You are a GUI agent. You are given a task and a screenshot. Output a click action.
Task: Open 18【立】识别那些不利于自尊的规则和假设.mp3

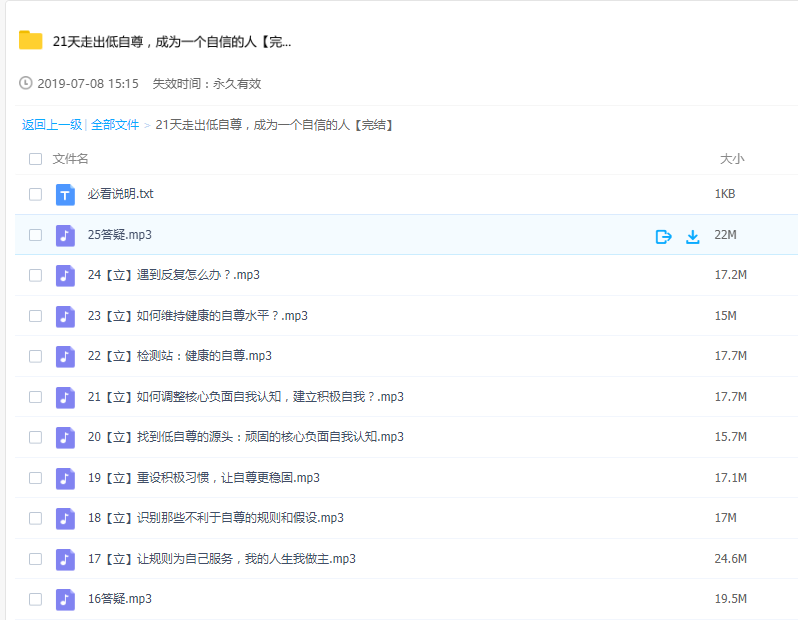[x=216, y=518]
